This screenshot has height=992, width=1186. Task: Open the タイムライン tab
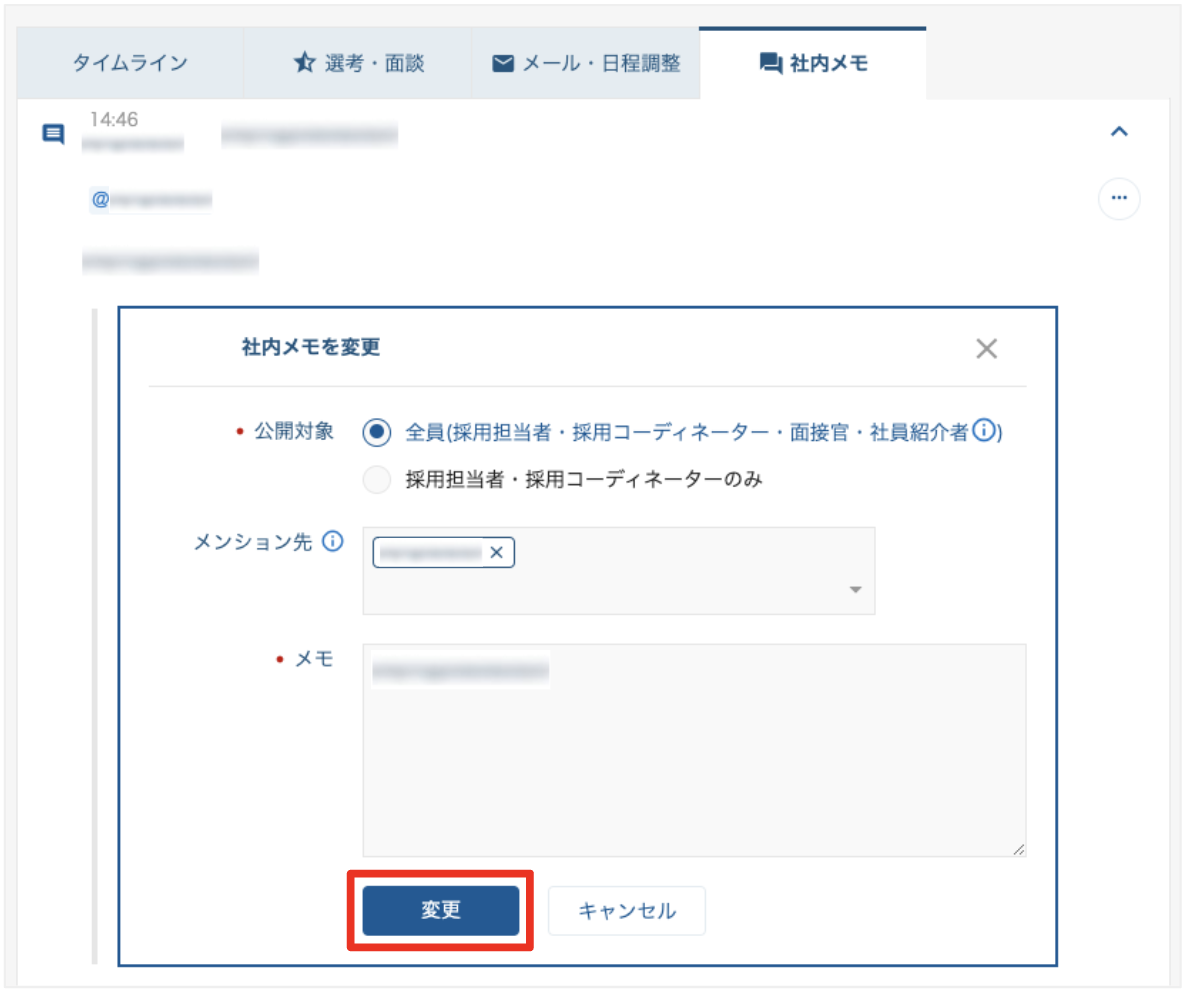(x=130, y=63)
